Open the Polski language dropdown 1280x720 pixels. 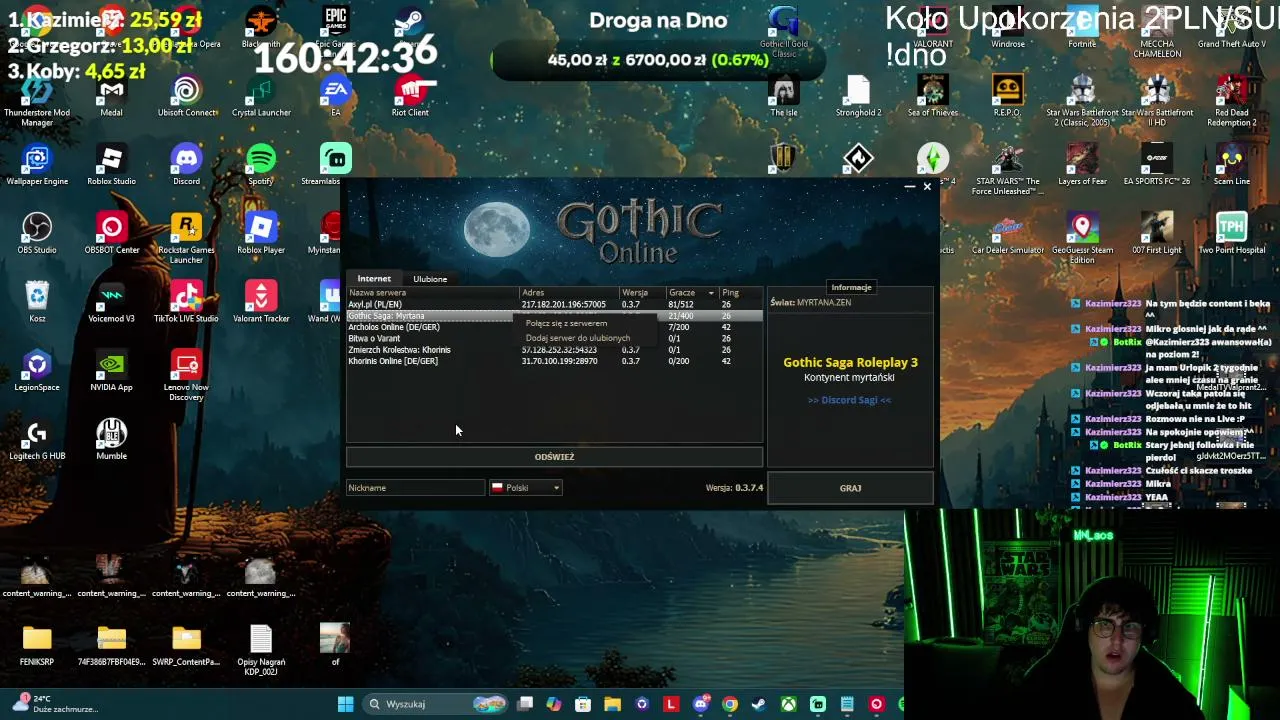click(x=526, y=488)
